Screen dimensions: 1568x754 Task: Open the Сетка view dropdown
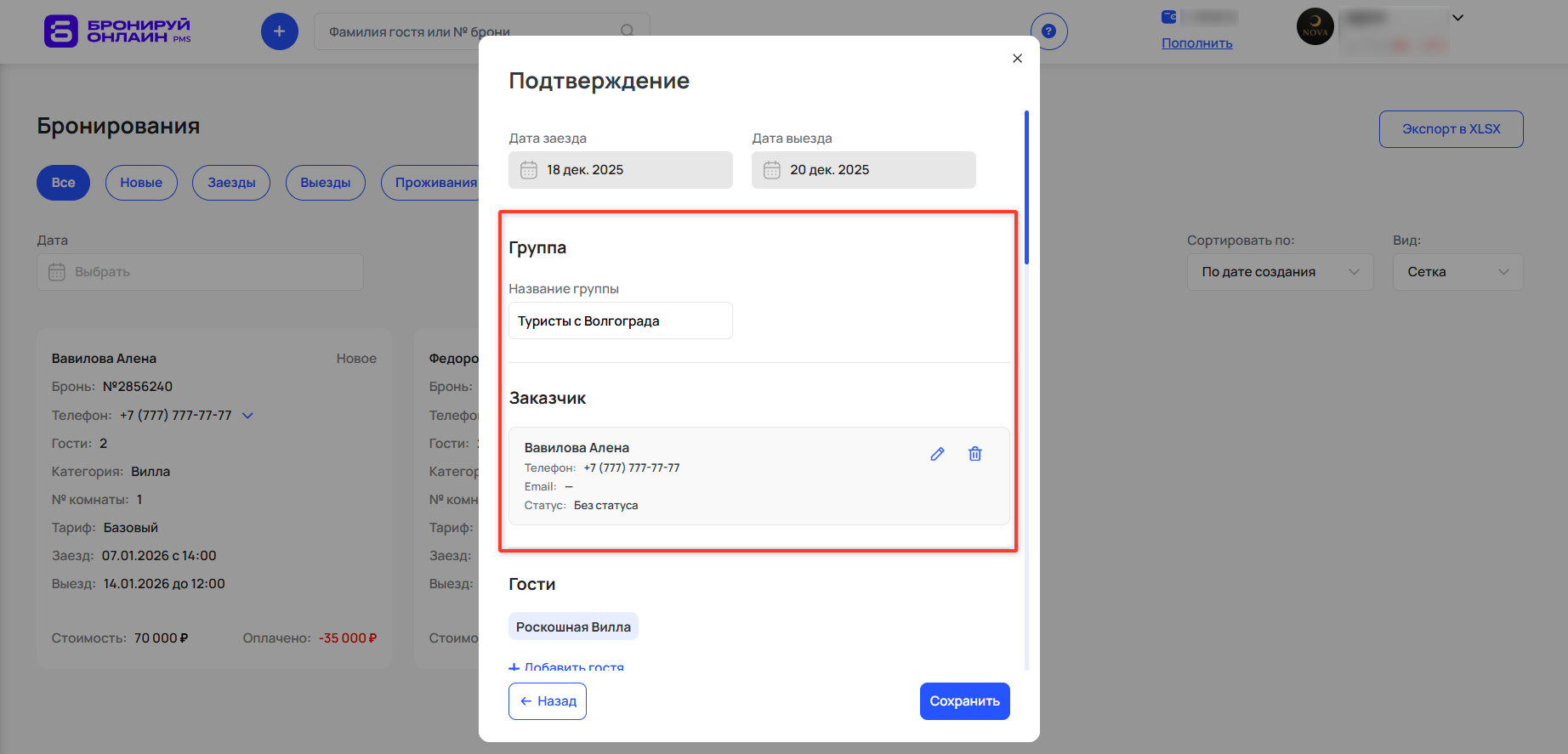tap(1457, 272)
